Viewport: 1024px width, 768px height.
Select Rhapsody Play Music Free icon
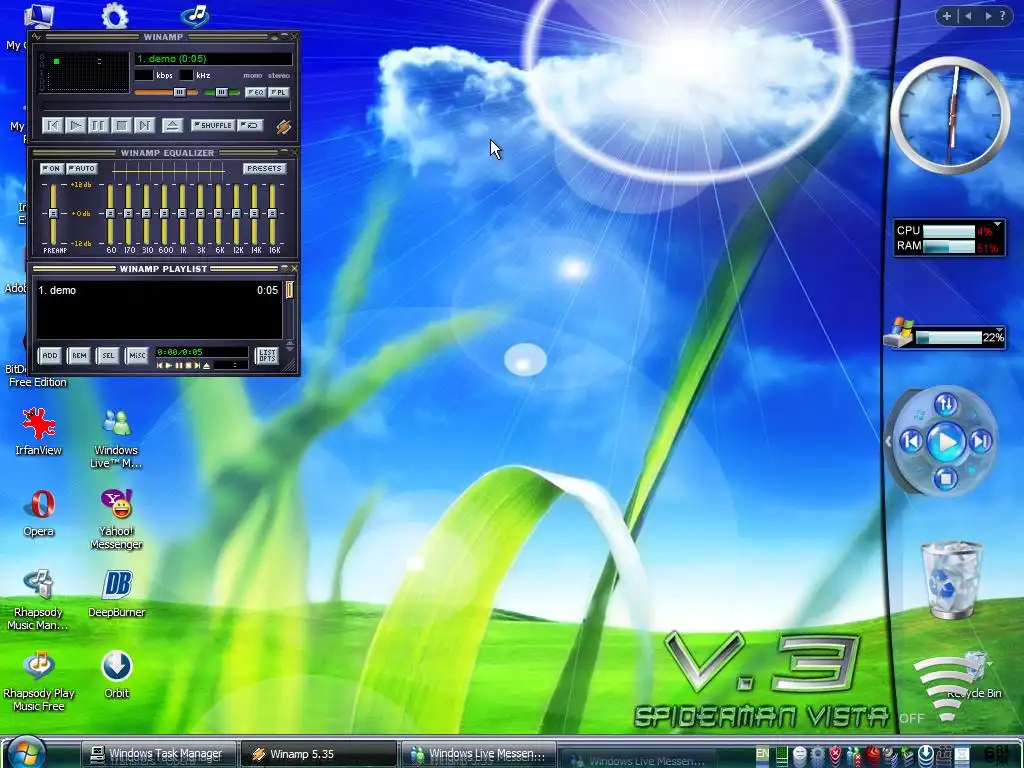click(x=39, y=681)
